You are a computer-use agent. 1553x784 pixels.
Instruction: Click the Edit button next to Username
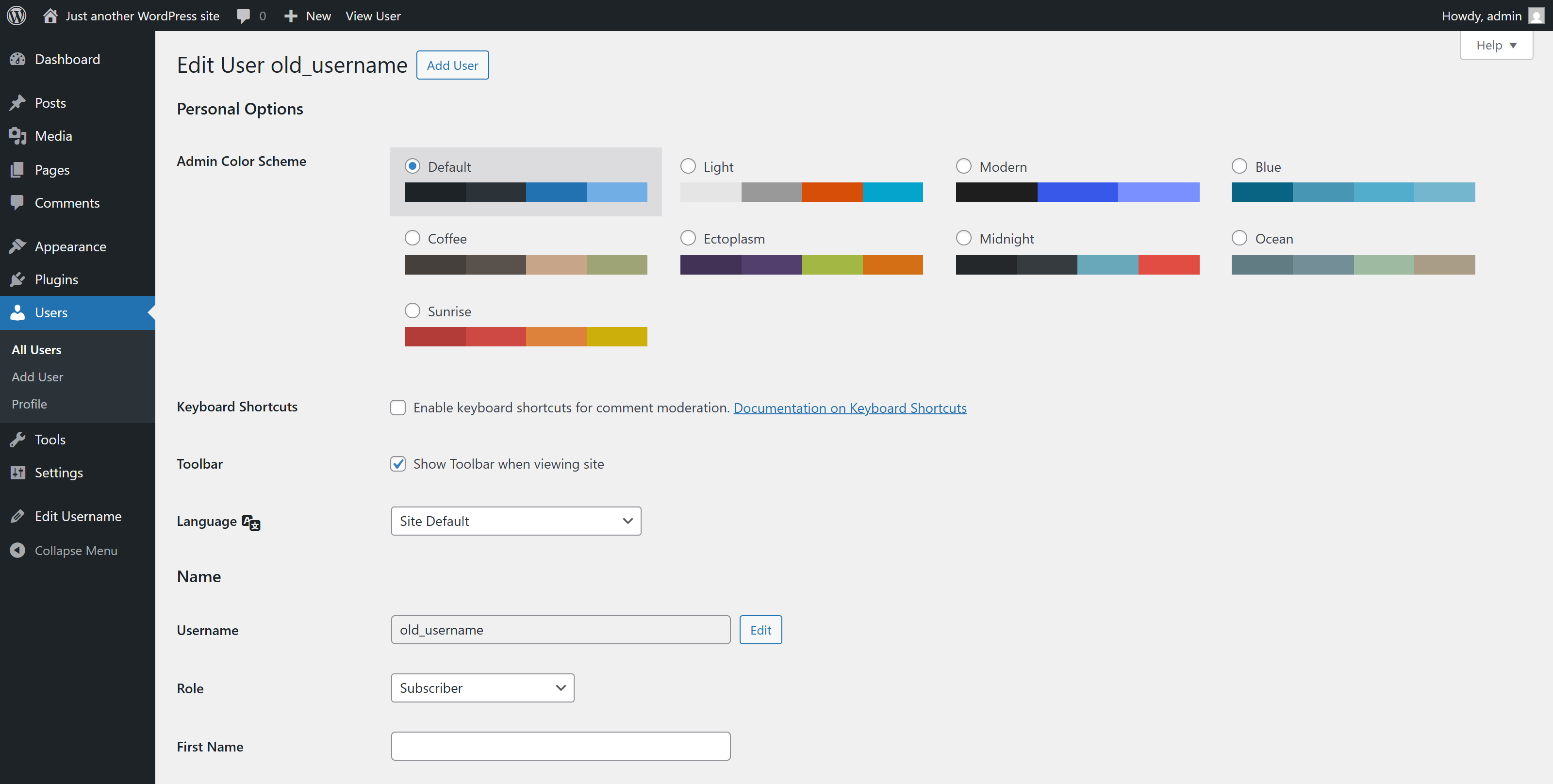(x=760, y=630)
